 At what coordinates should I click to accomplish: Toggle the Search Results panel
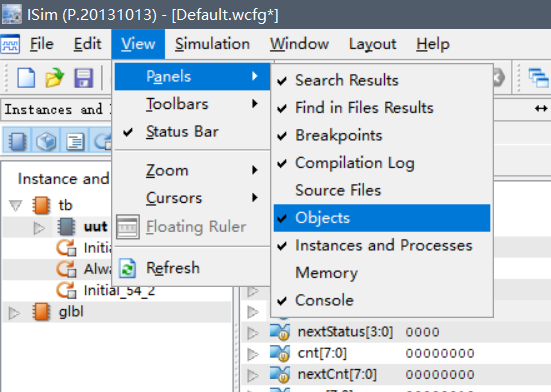pos(382,80)
